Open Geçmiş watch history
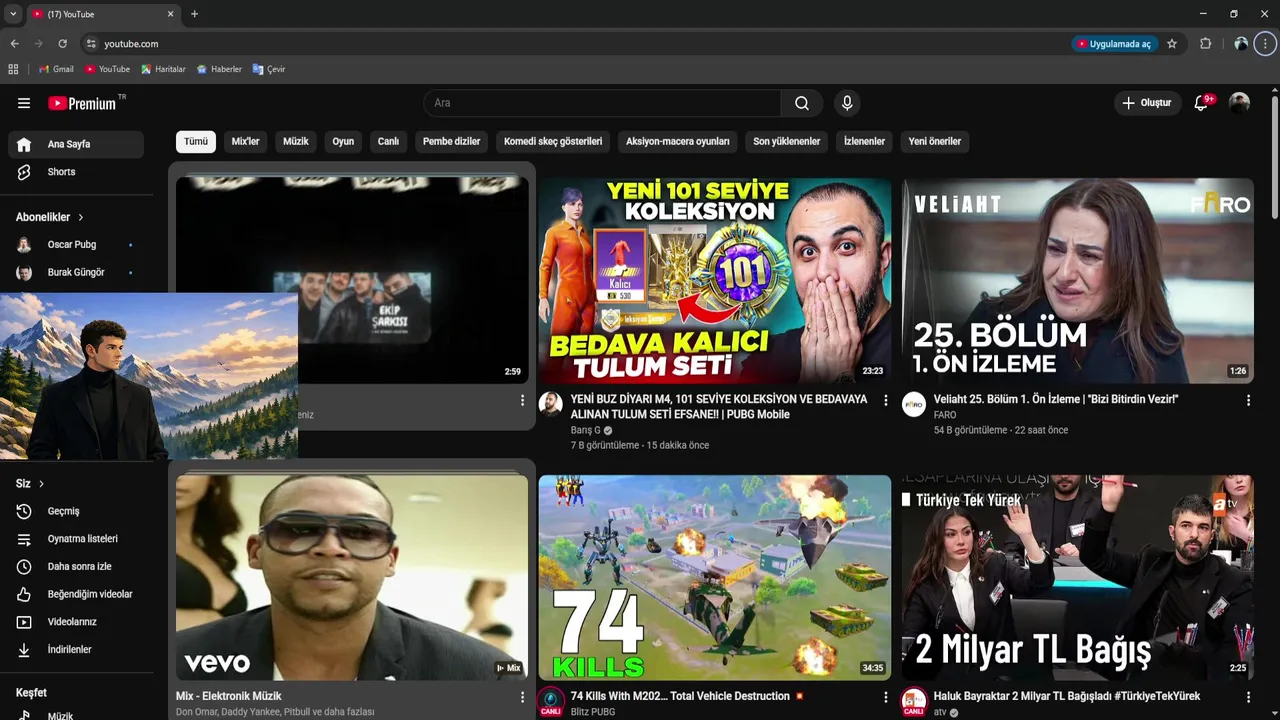 (x=76, y=511)
